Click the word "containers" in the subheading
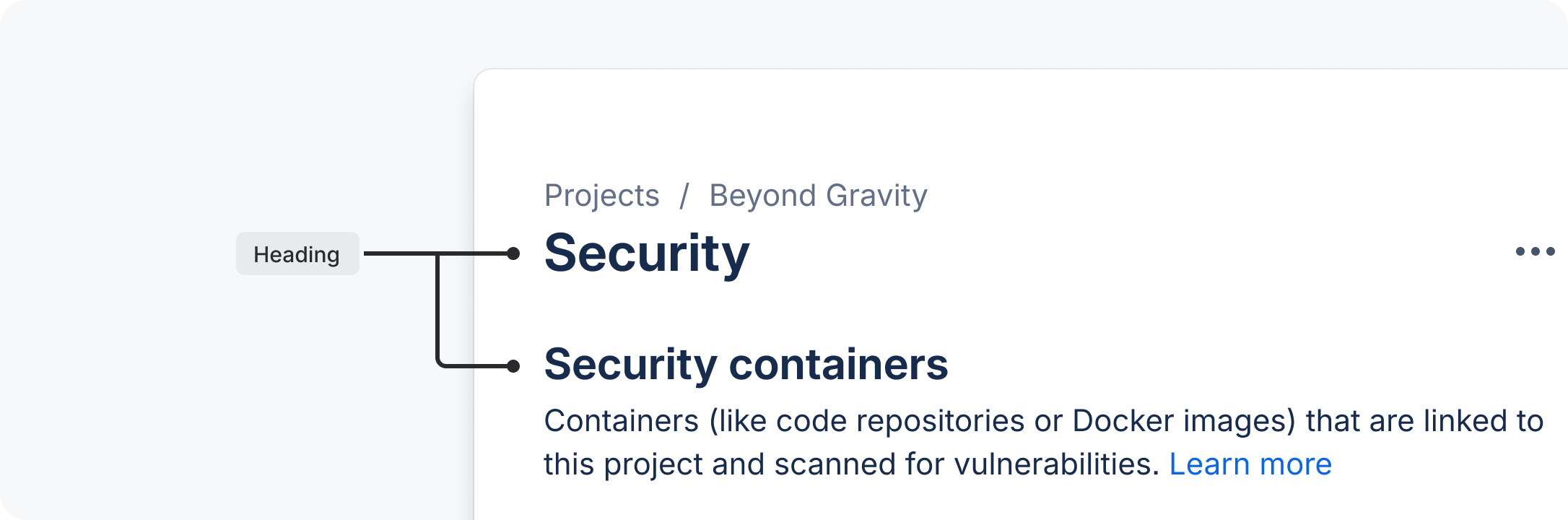The image size is (1568, 520). (838, 364)
